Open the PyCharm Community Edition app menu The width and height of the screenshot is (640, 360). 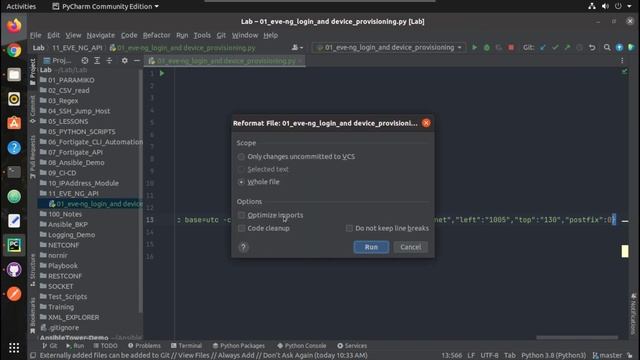point(106,6)
